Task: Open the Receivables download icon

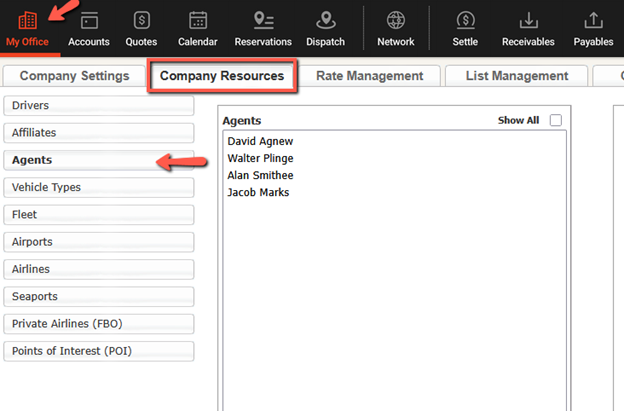Action: (529, 20)
